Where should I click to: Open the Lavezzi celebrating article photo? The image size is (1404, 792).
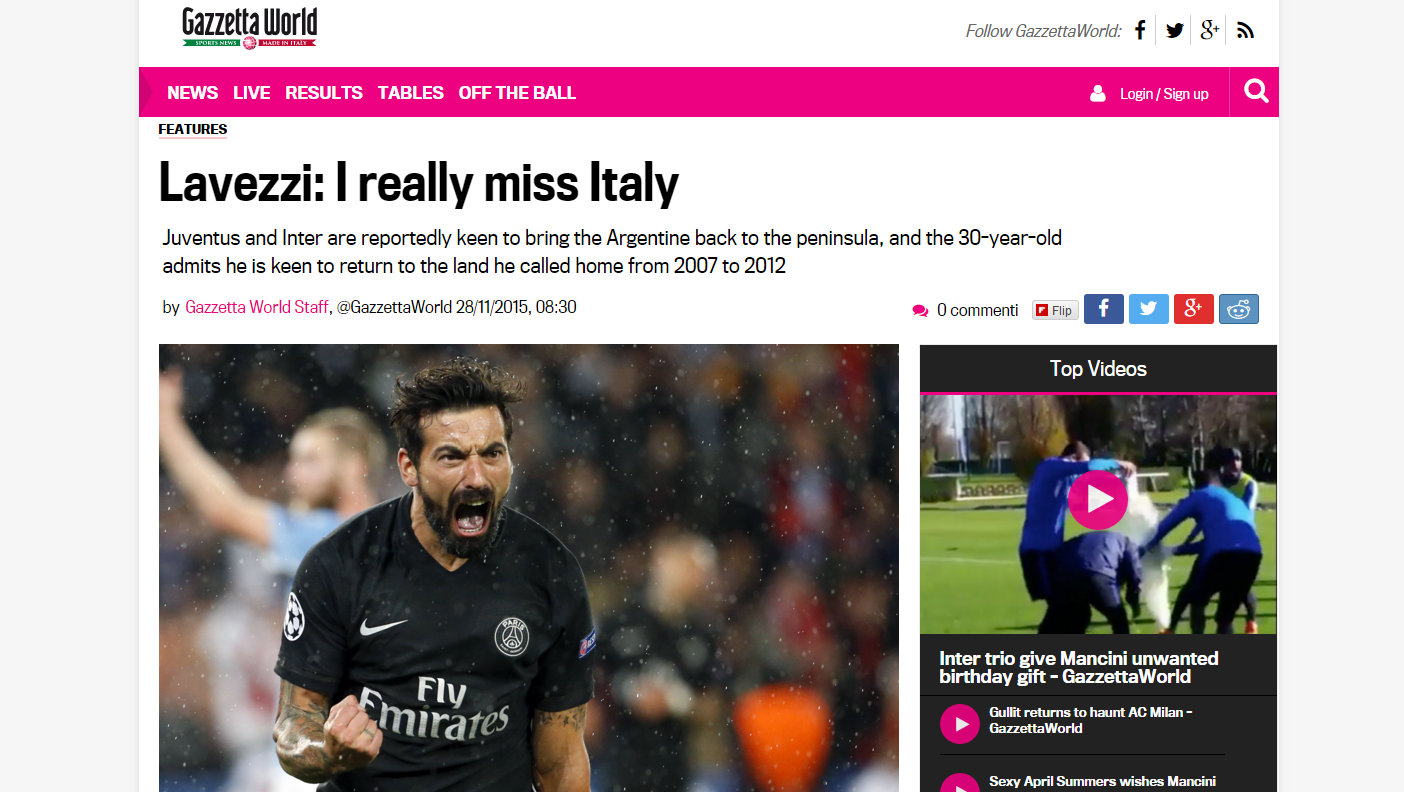point(529,568)
